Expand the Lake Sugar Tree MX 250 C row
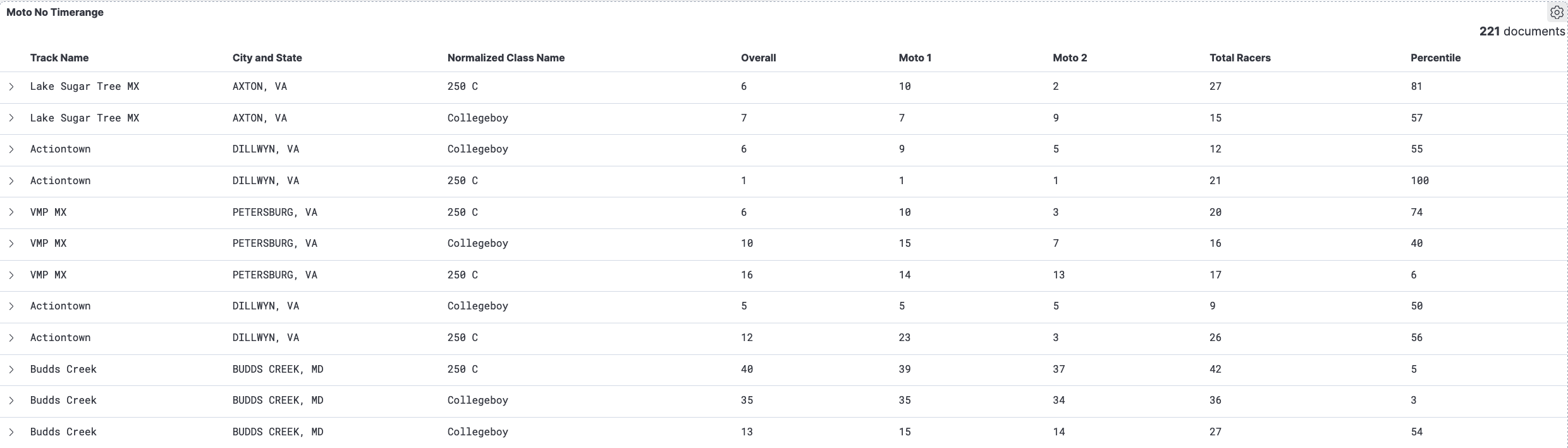The width and height of the screenshot is (1568, 448). (x=11, y=87)
